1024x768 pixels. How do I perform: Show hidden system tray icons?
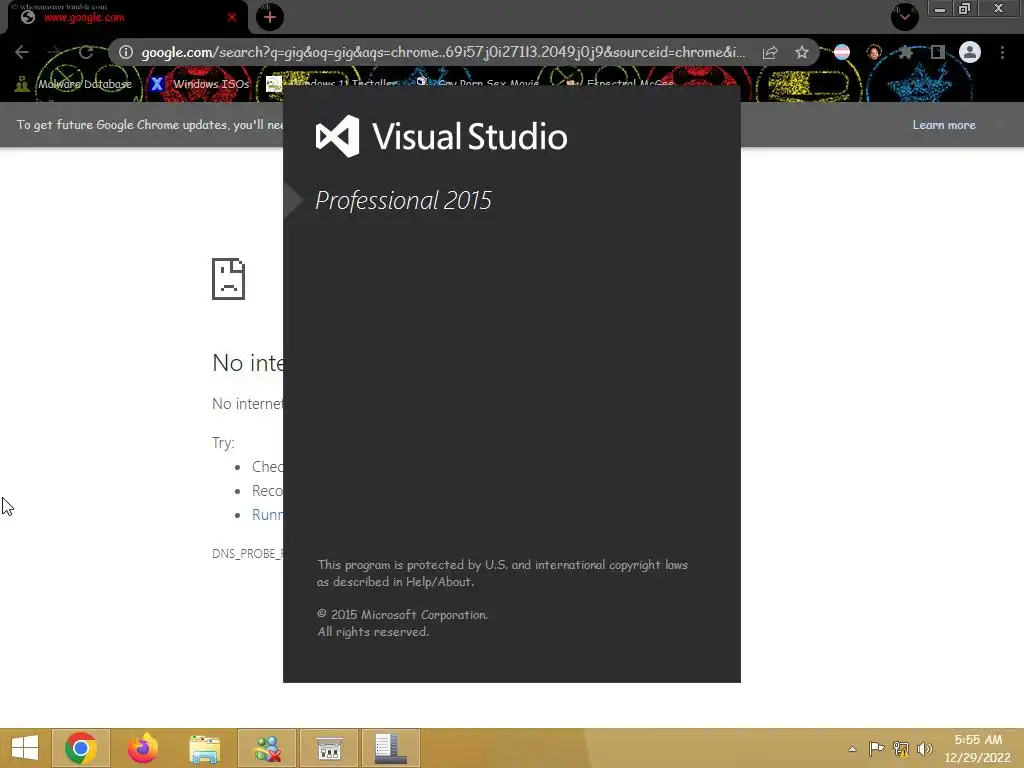coord(852,749)
